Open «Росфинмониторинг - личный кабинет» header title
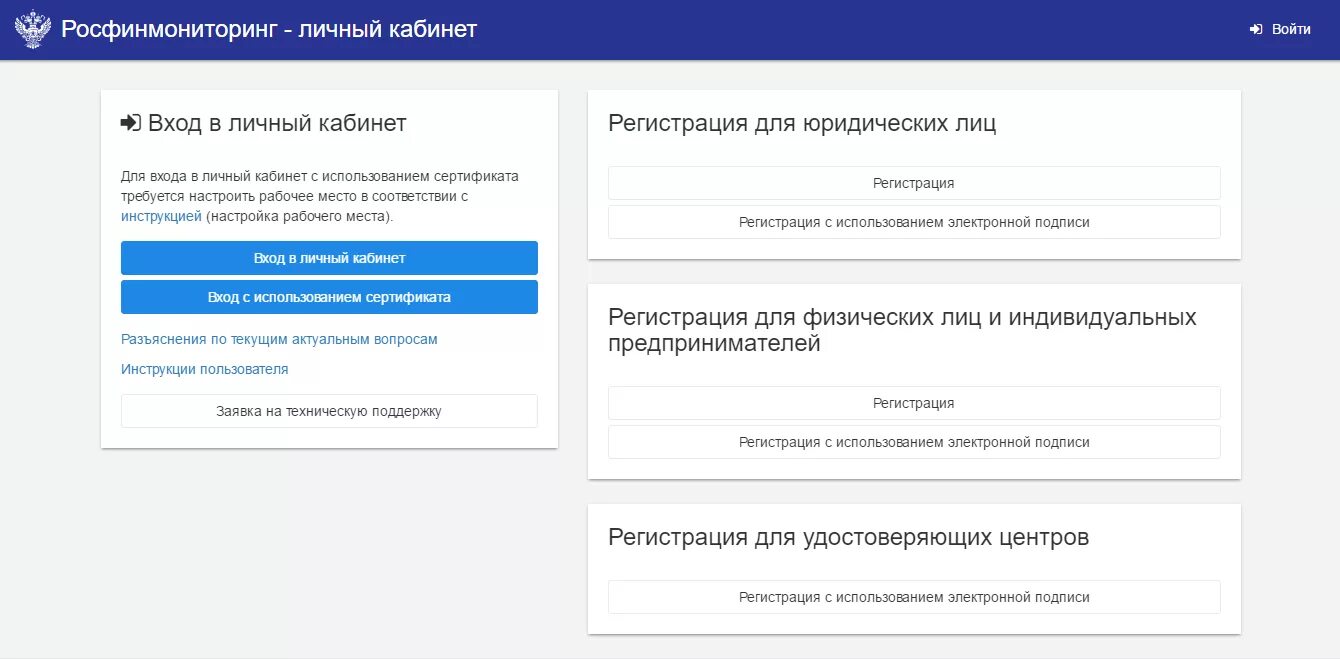 click(x=269, y=29)
